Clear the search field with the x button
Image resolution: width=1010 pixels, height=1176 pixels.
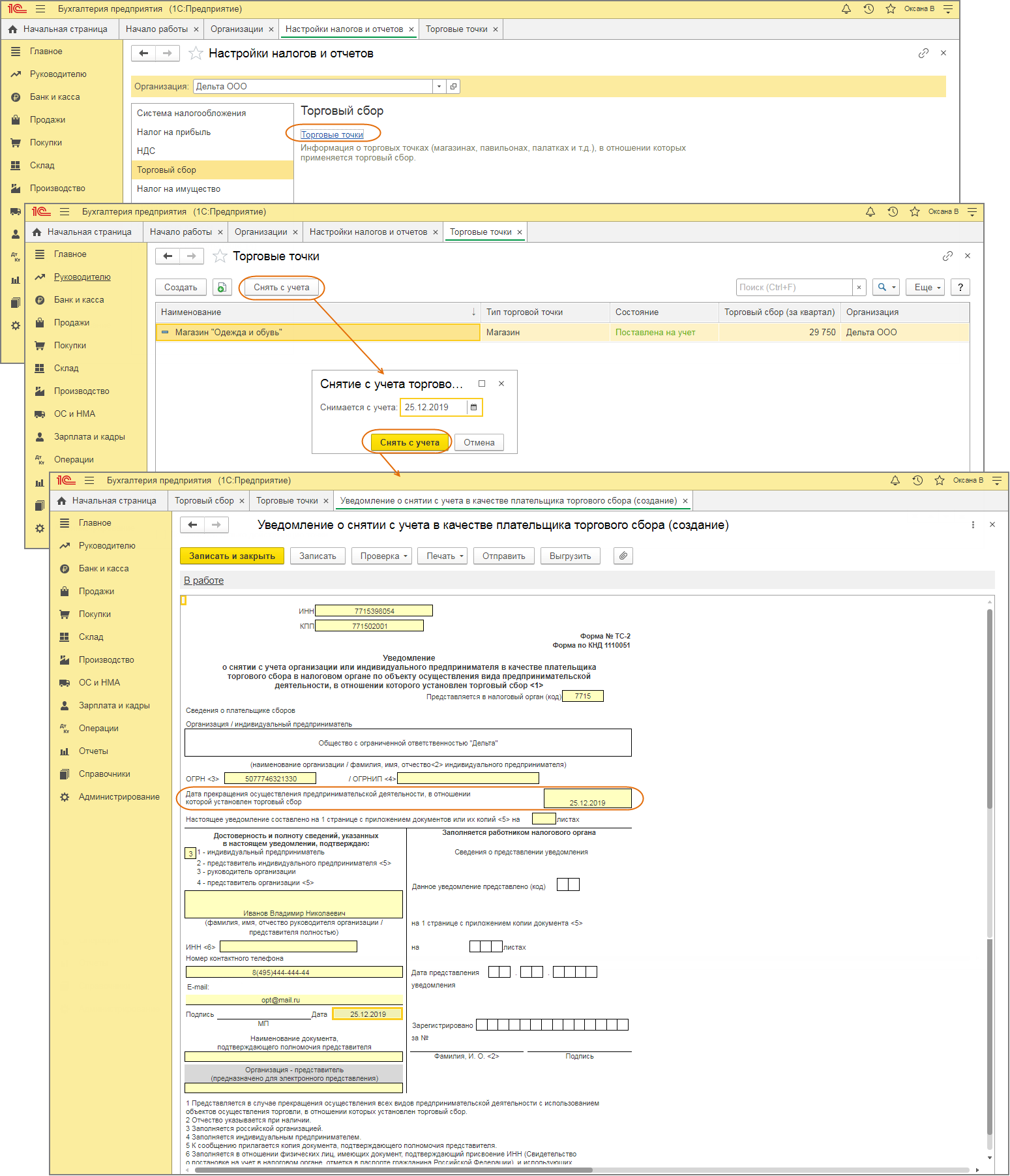click(x=859, y=287)
